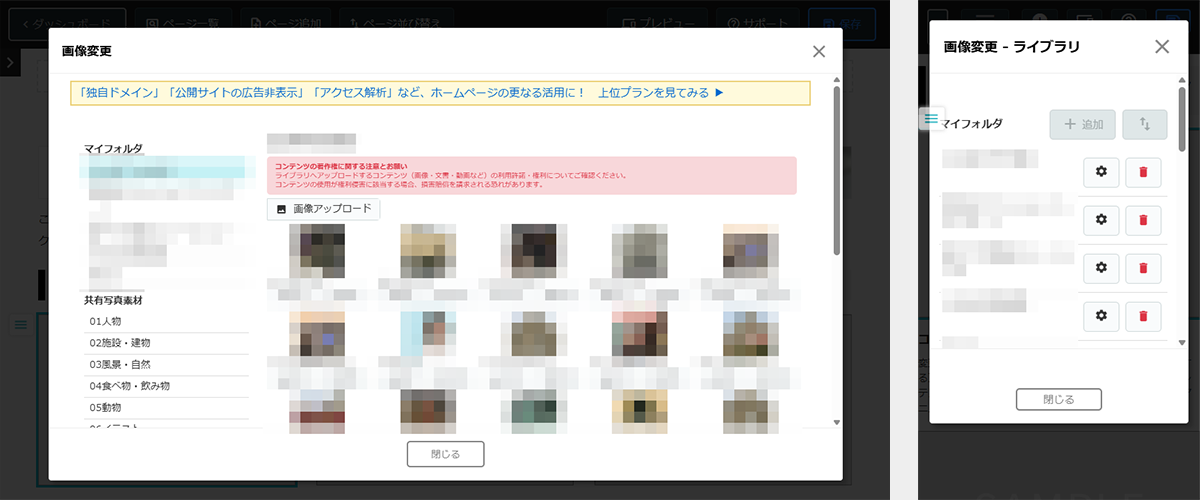Close the 画像変更 dialog with the X
The image size is (1200, 500).
pyautogui.click(x=819, y=52)
